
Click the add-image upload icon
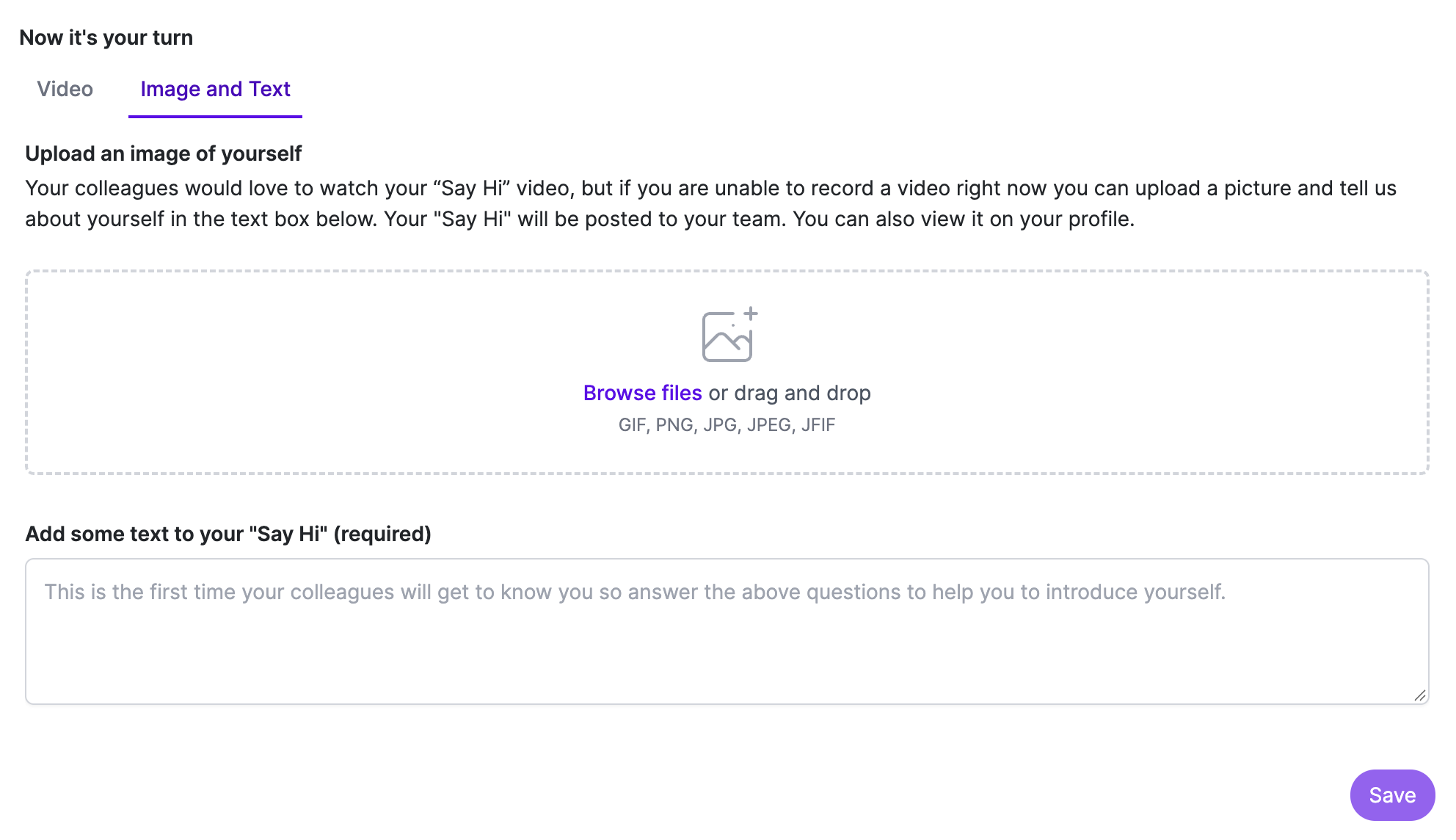[x=729, y=334]
